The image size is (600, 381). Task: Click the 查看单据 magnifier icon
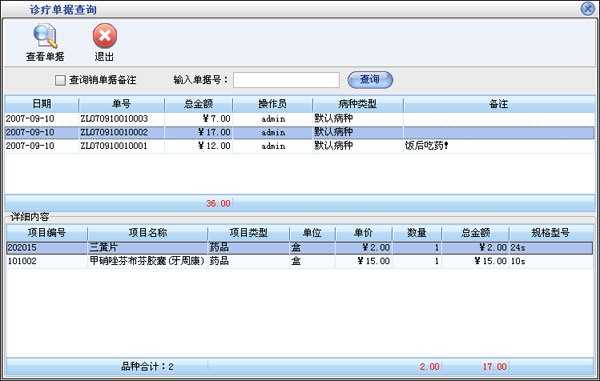point(45,36)
